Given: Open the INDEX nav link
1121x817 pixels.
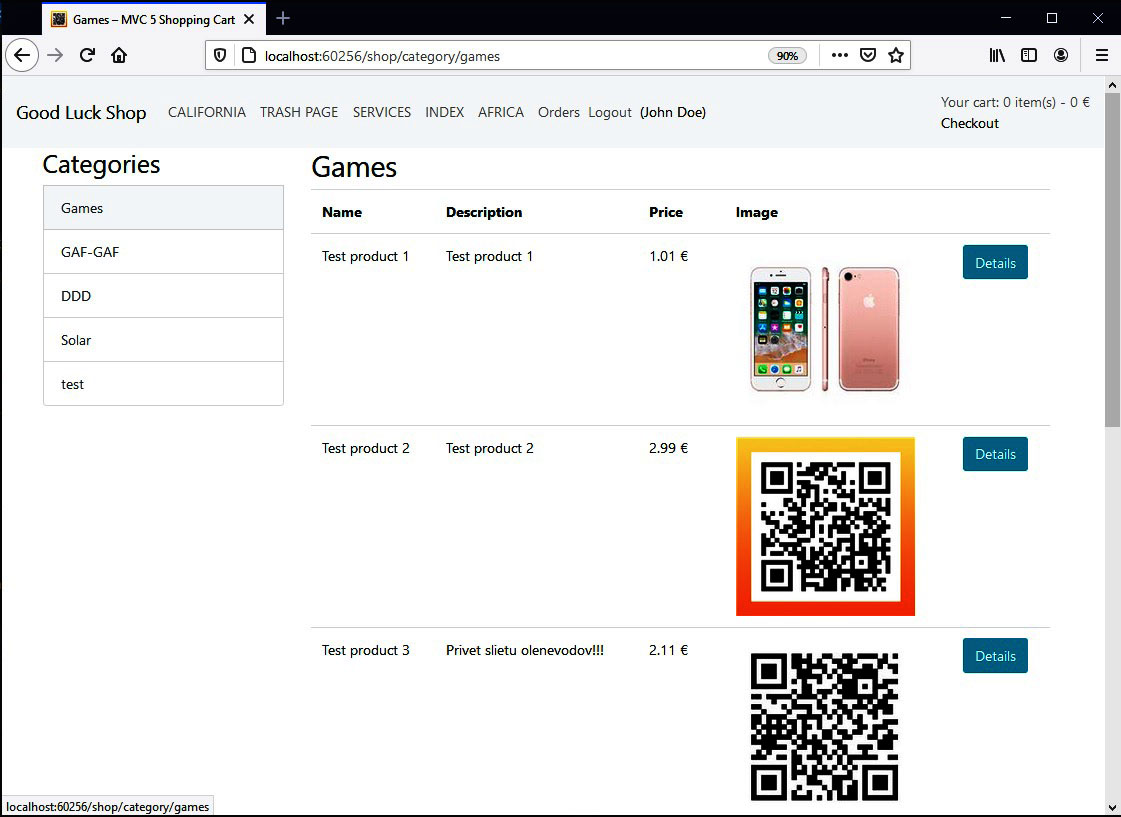Looking at the screenshot, I should point(445,112).
